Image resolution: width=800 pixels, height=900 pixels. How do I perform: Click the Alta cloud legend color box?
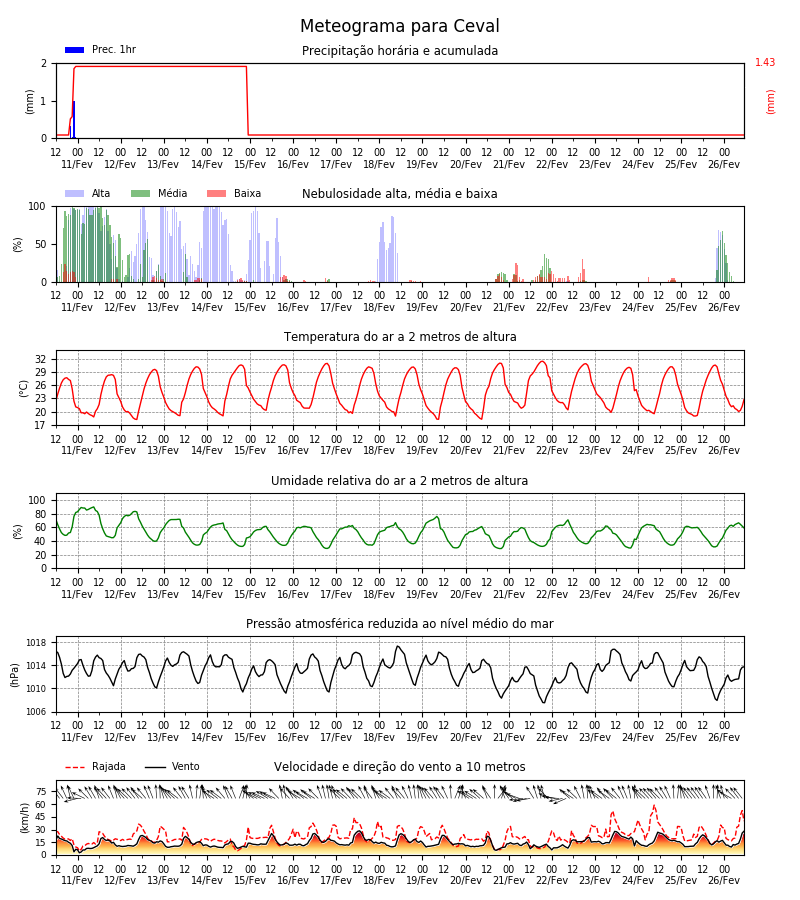pyautogui.click(x=75, y=193)
